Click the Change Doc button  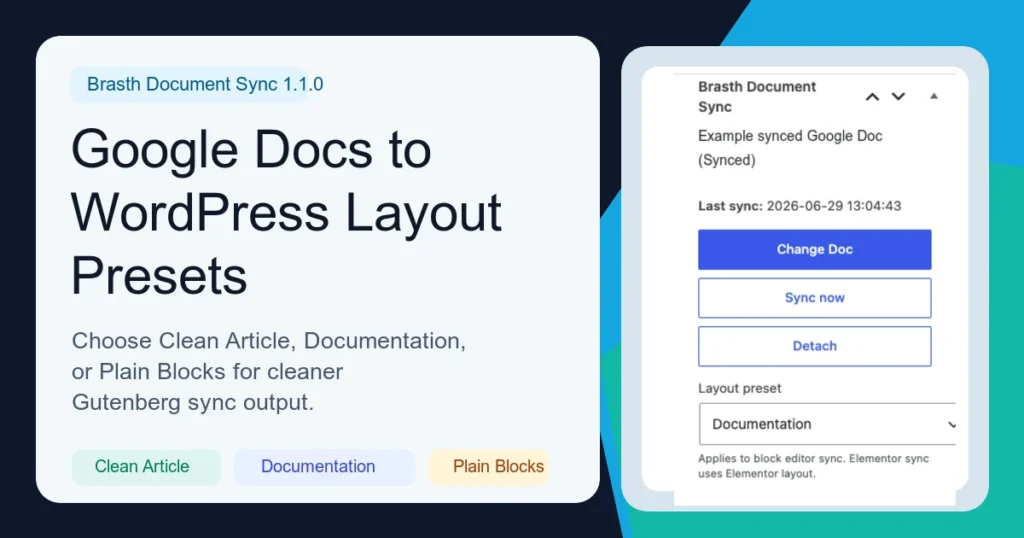[814, 249]
